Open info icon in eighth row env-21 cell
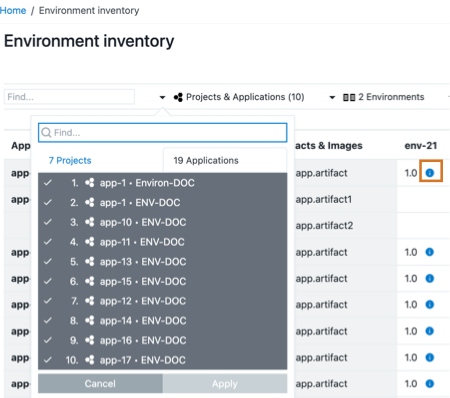This screenshot has height=398, width=450. point(430,357)
